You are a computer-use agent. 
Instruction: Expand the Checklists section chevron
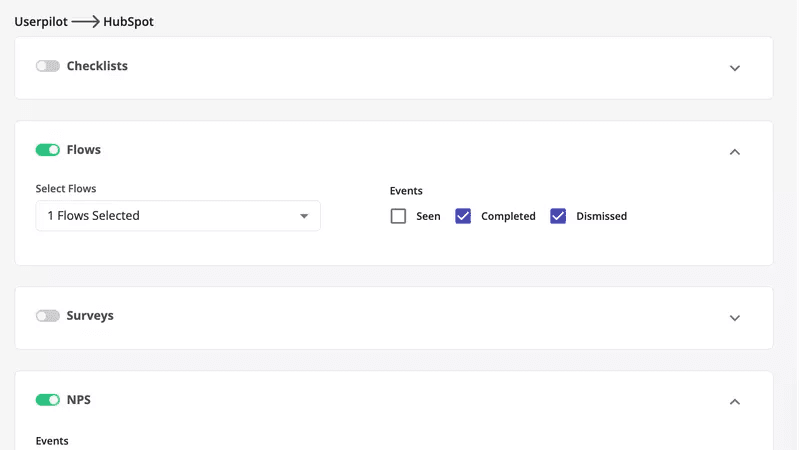point(735,68)
